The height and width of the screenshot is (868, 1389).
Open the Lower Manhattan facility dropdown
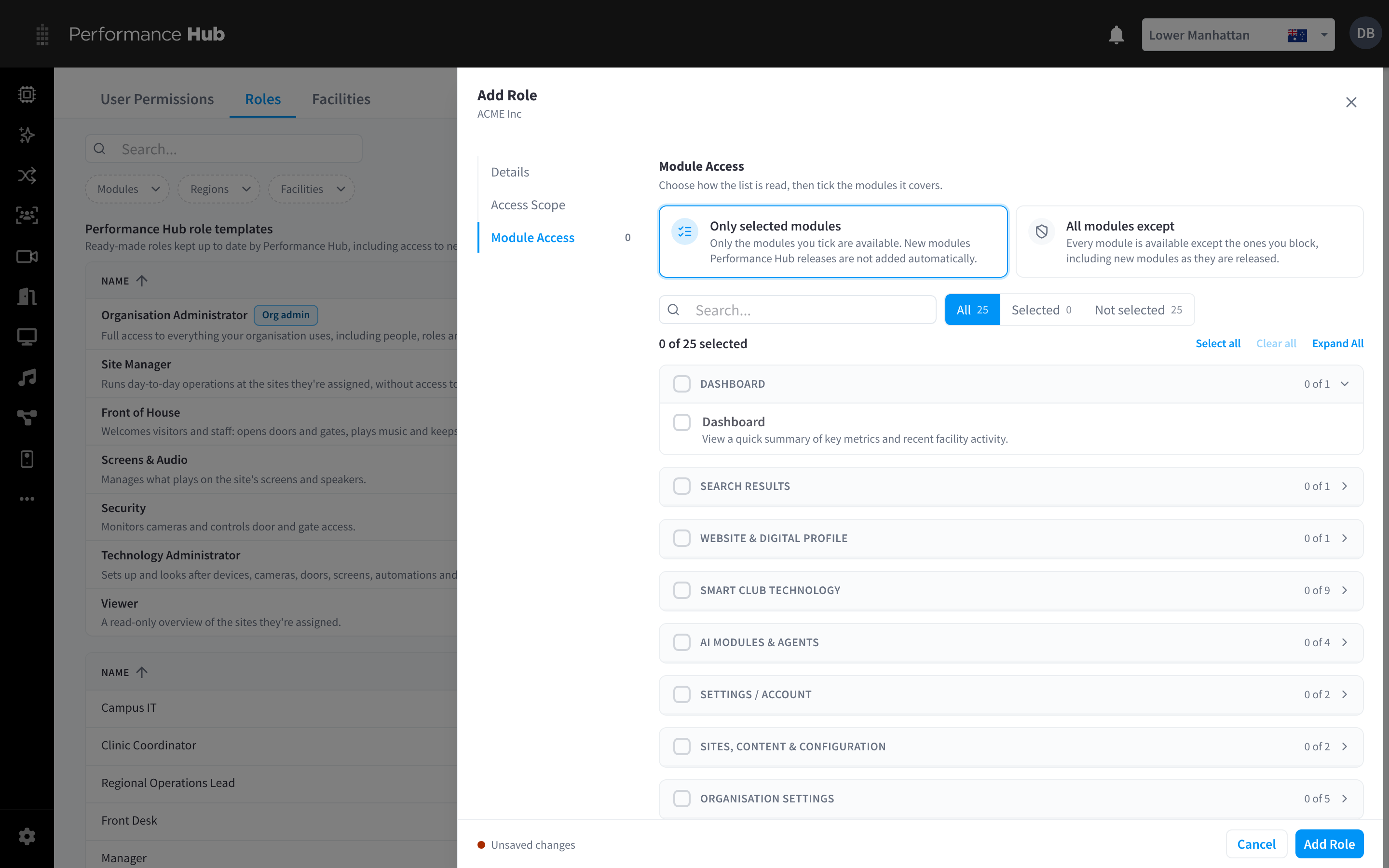(x=1238, y=35)
